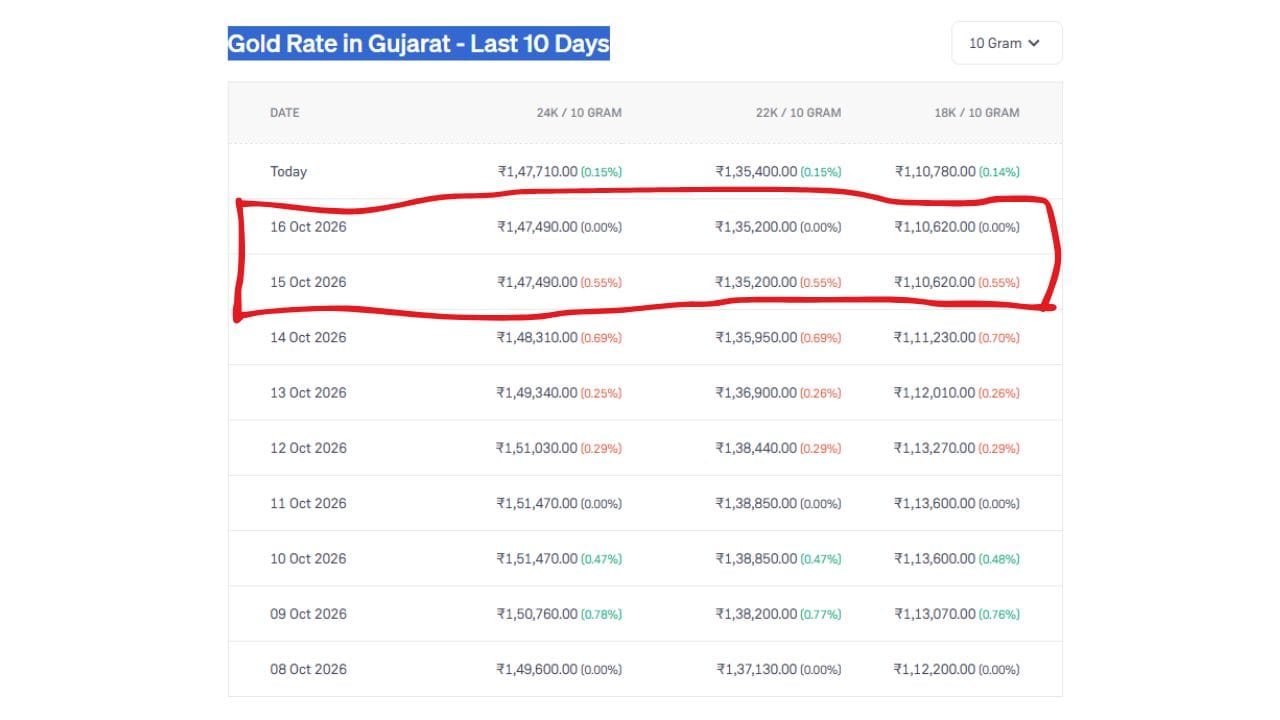
Task: Click the ₹1,38,440.00 22K rate
Action: click(x=756, y=448)
